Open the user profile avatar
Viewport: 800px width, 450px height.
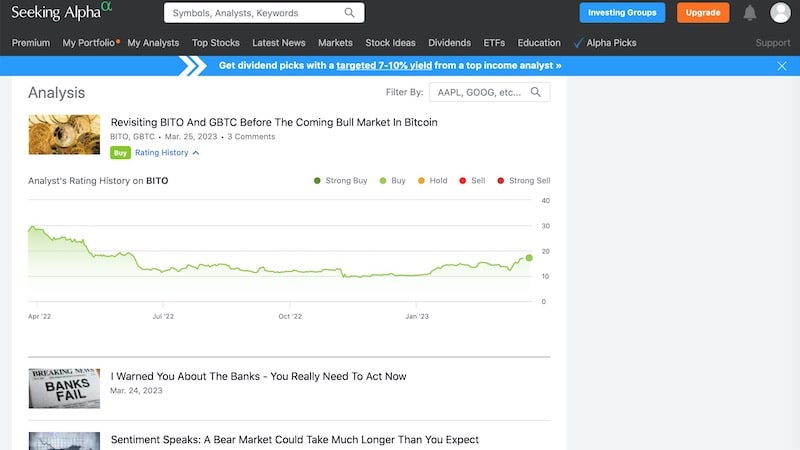tap(780, 13)
